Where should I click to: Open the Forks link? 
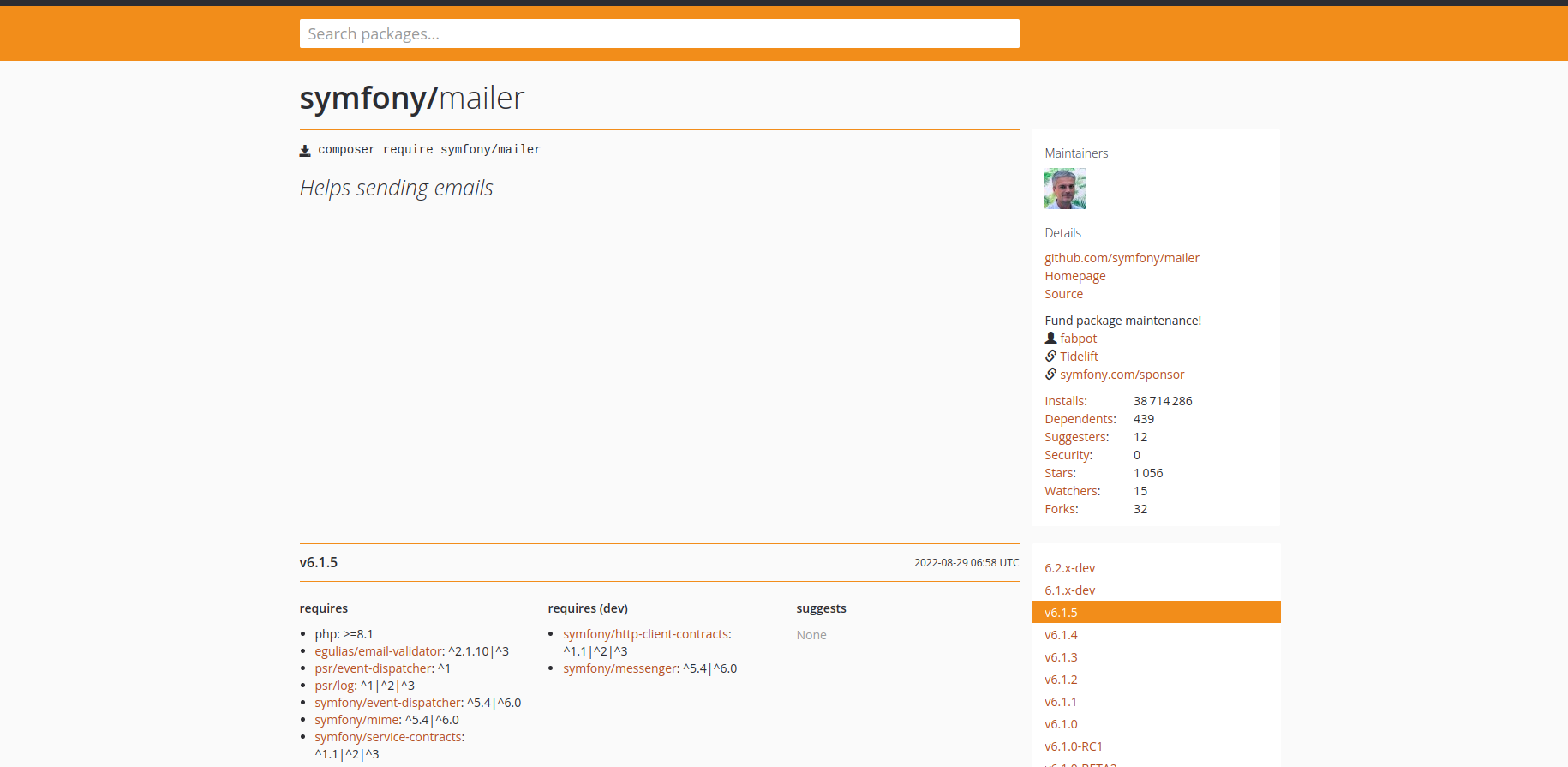1061,509
